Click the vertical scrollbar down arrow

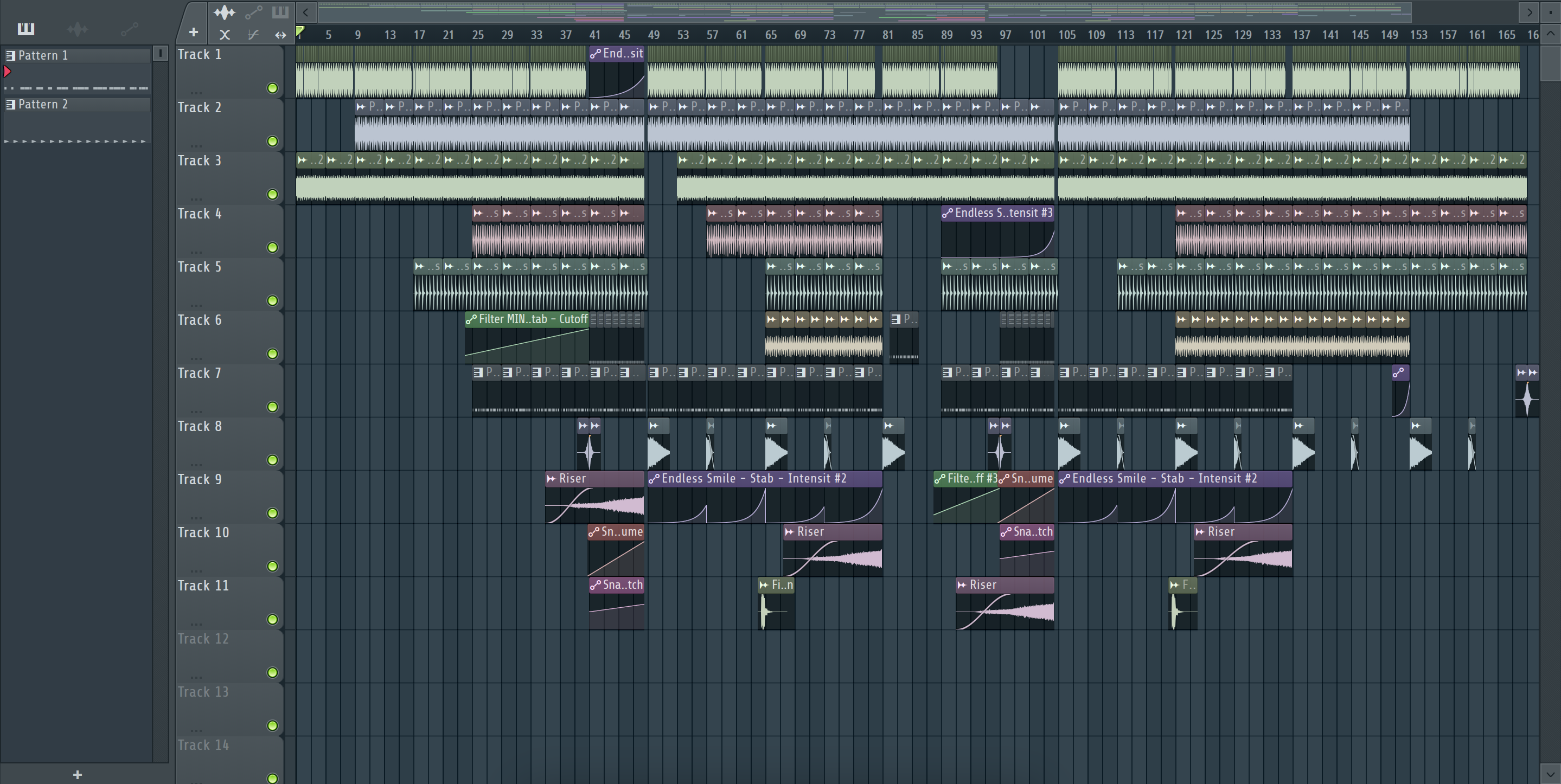click(x=1550, y=774)
